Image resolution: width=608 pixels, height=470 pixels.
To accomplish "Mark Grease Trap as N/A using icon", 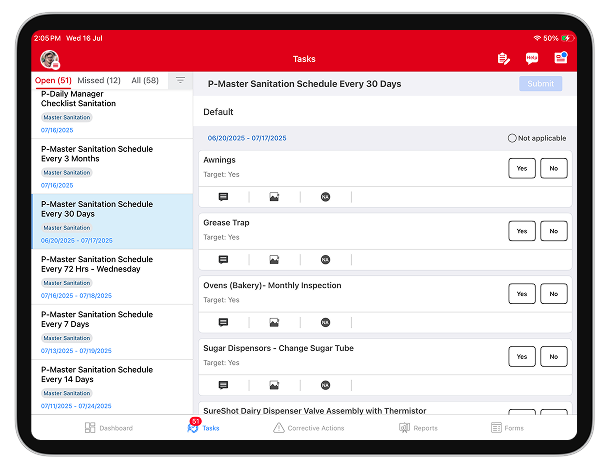I will point(325,260).
